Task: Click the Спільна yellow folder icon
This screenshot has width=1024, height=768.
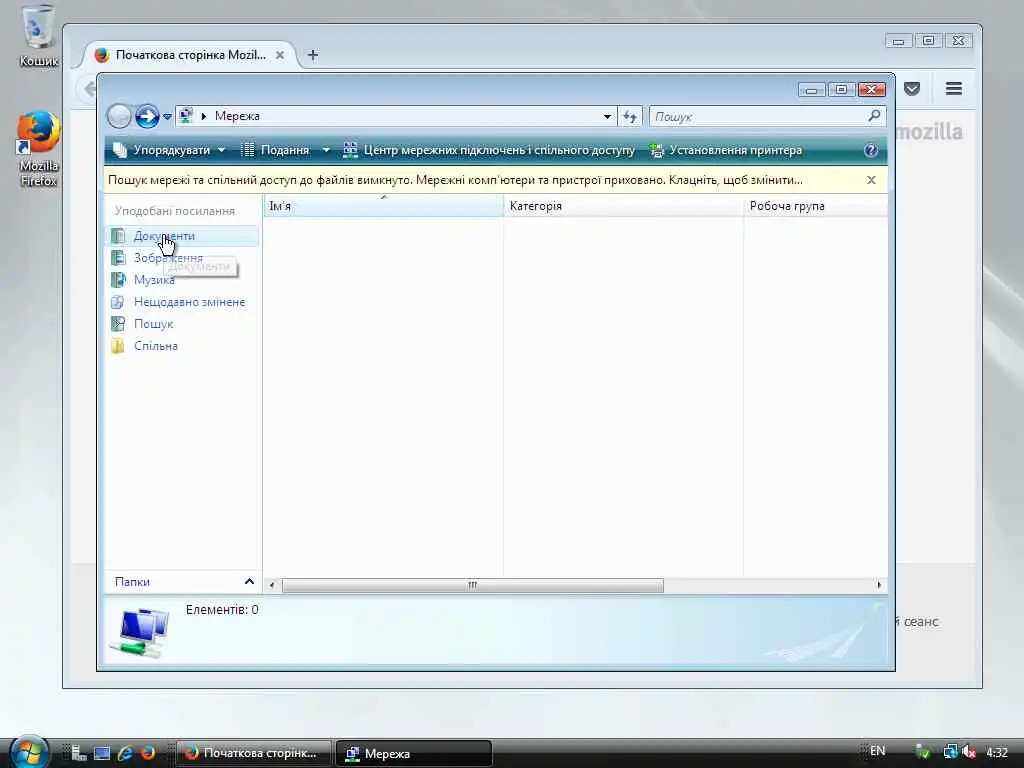Action: click(118, 345)
